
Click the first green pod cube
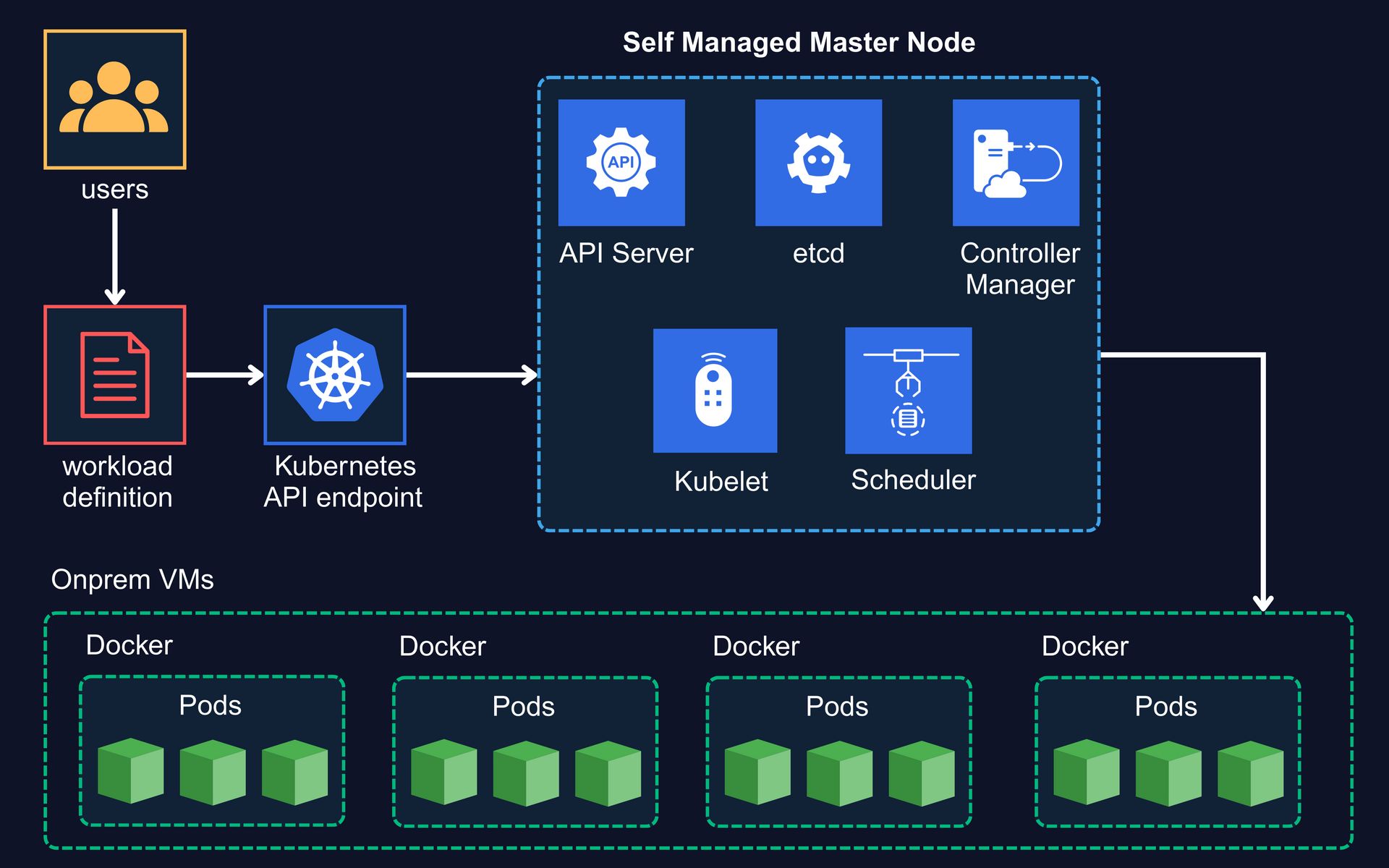coord(130,770)
